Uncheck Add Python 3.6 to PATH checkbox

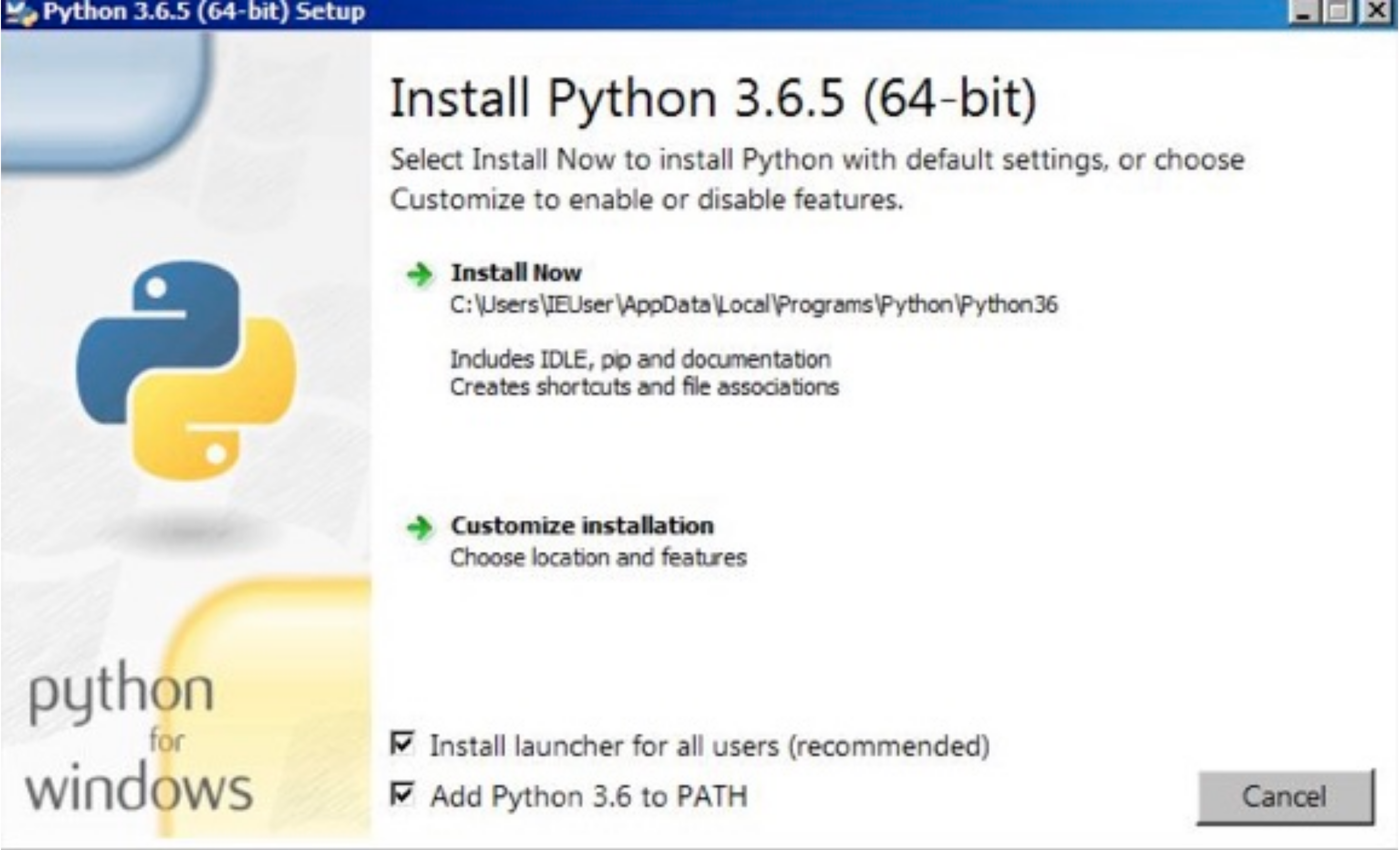pyautogui.click(x=402, y=794)
